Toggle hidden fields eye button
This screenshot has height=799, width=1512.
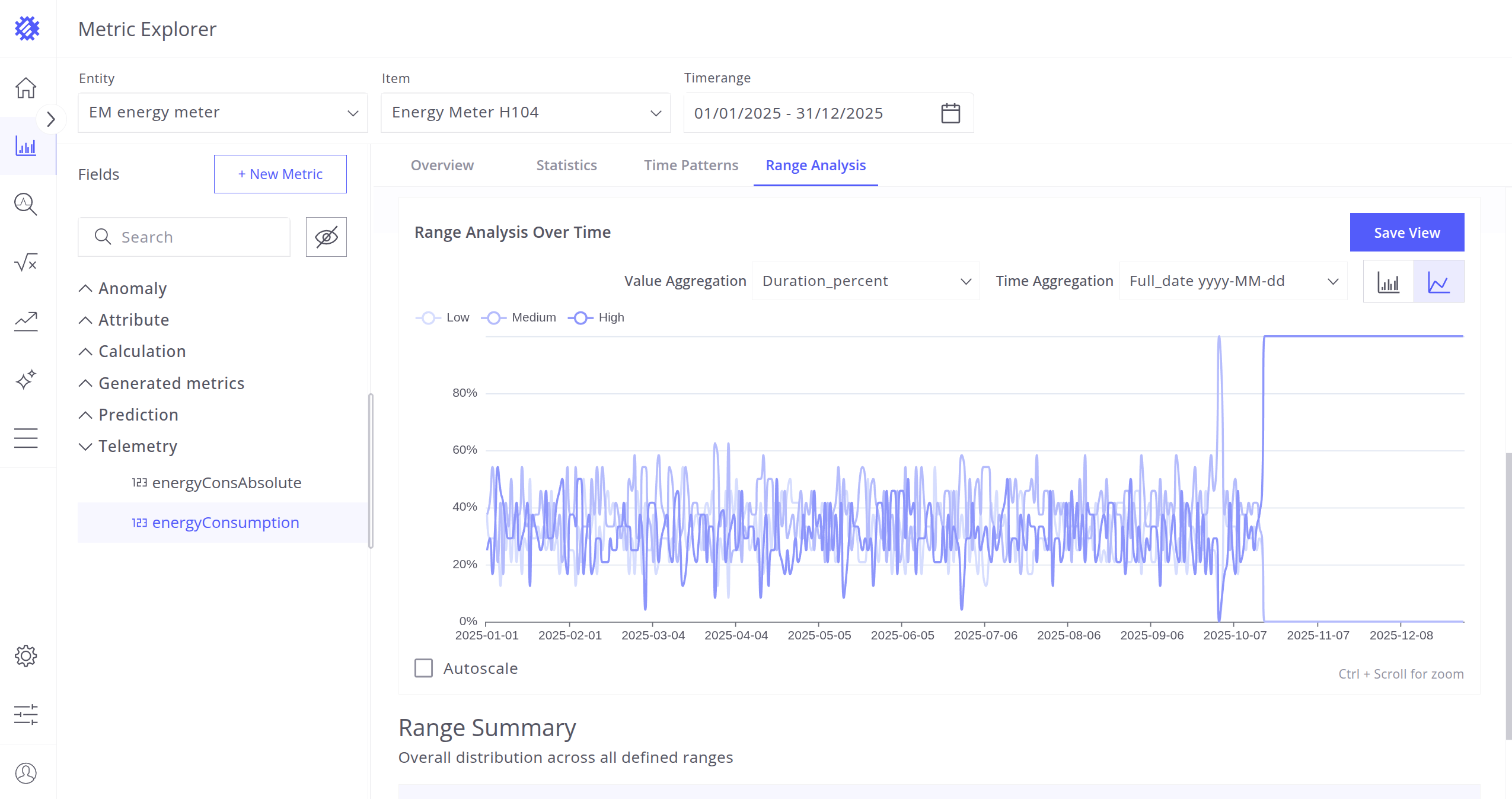(326, 237)
